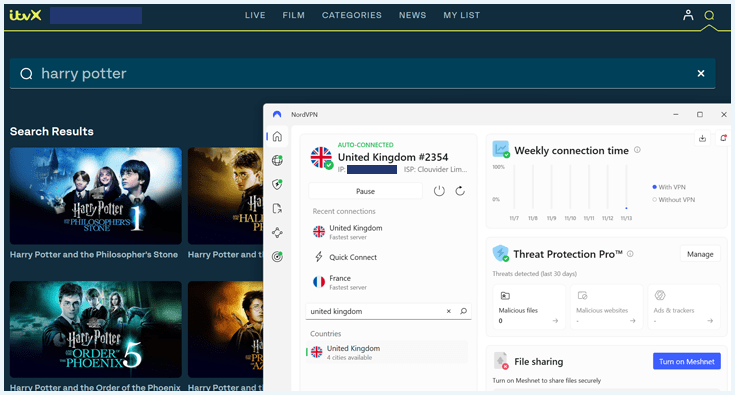Open the ITVX user account icon
Screen dimensions: 735x395
tap(688, 15)
